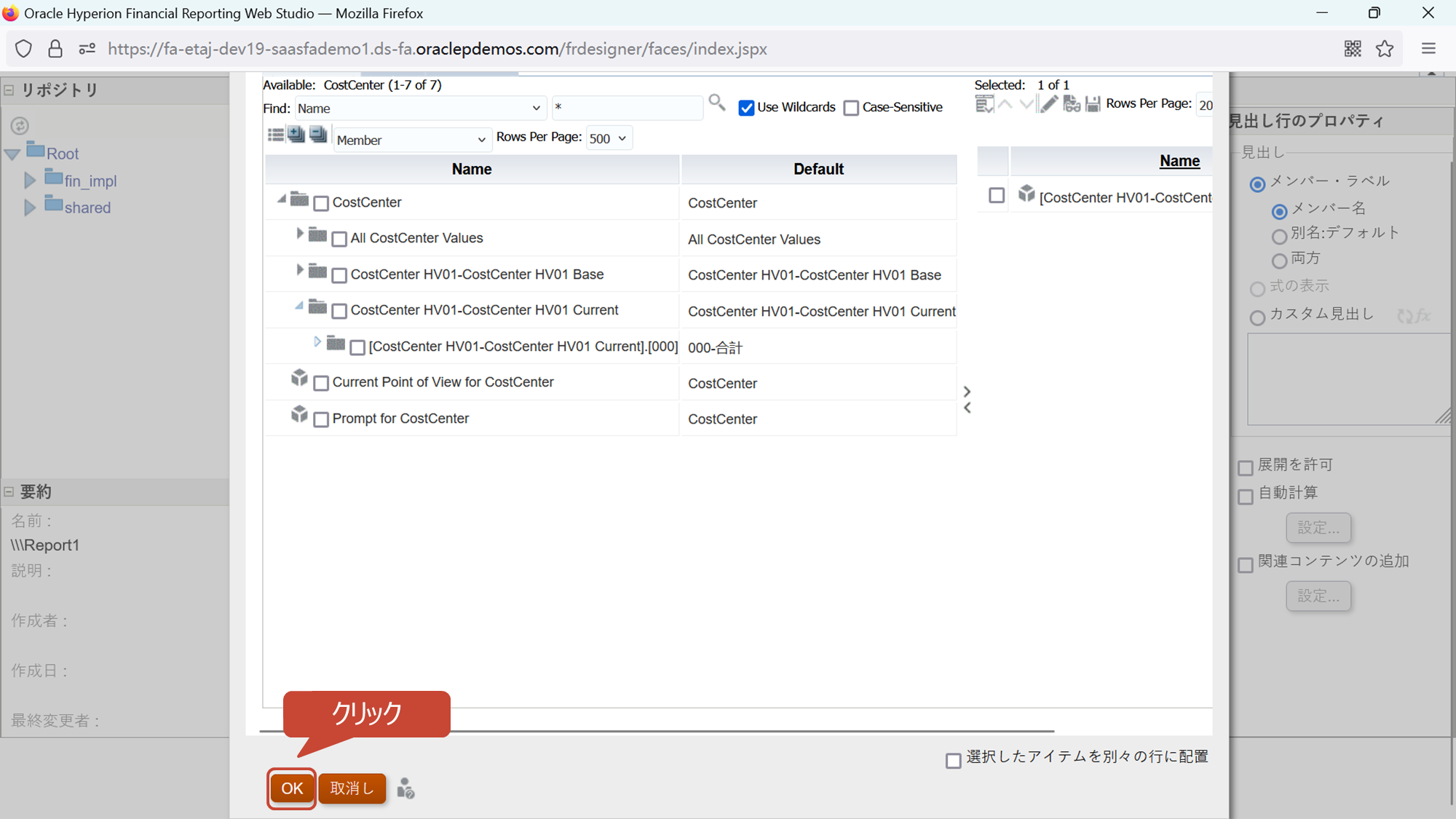Click the pencil edit icon in Selected toolbar

pos(1048,105)
